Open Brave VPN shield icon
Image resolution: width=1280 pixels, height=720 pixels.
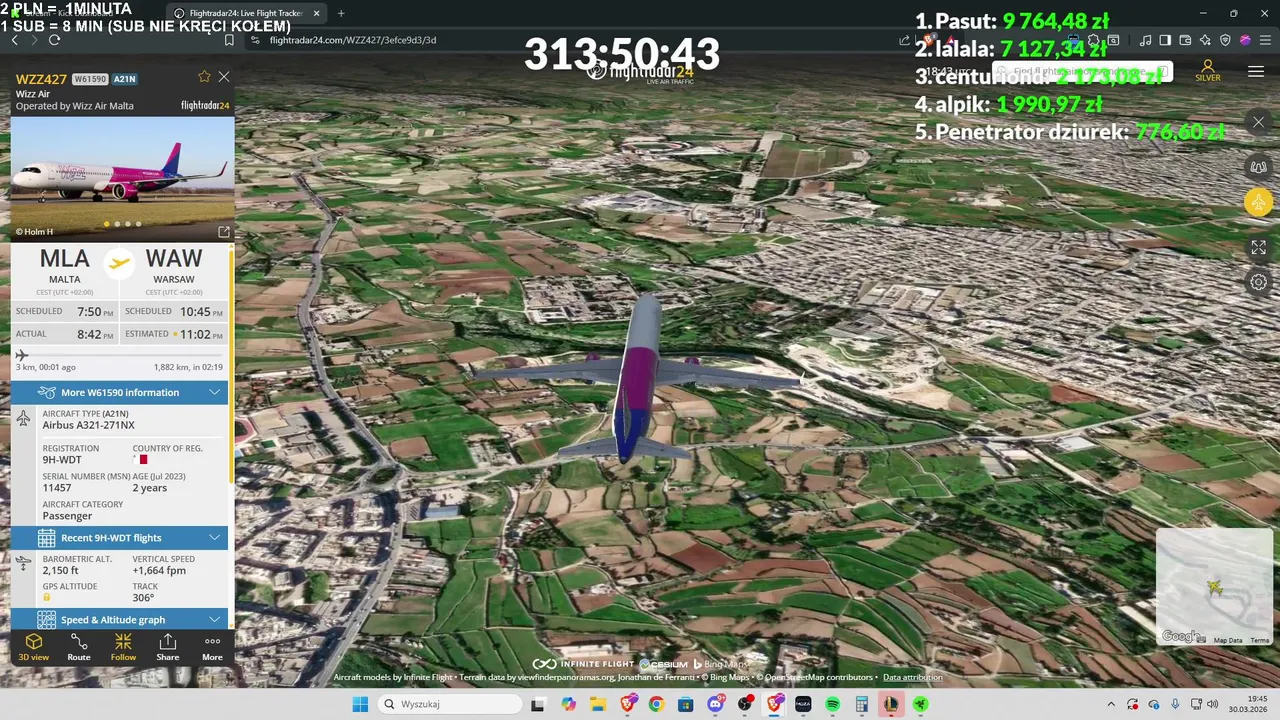tap(1225, 40)
